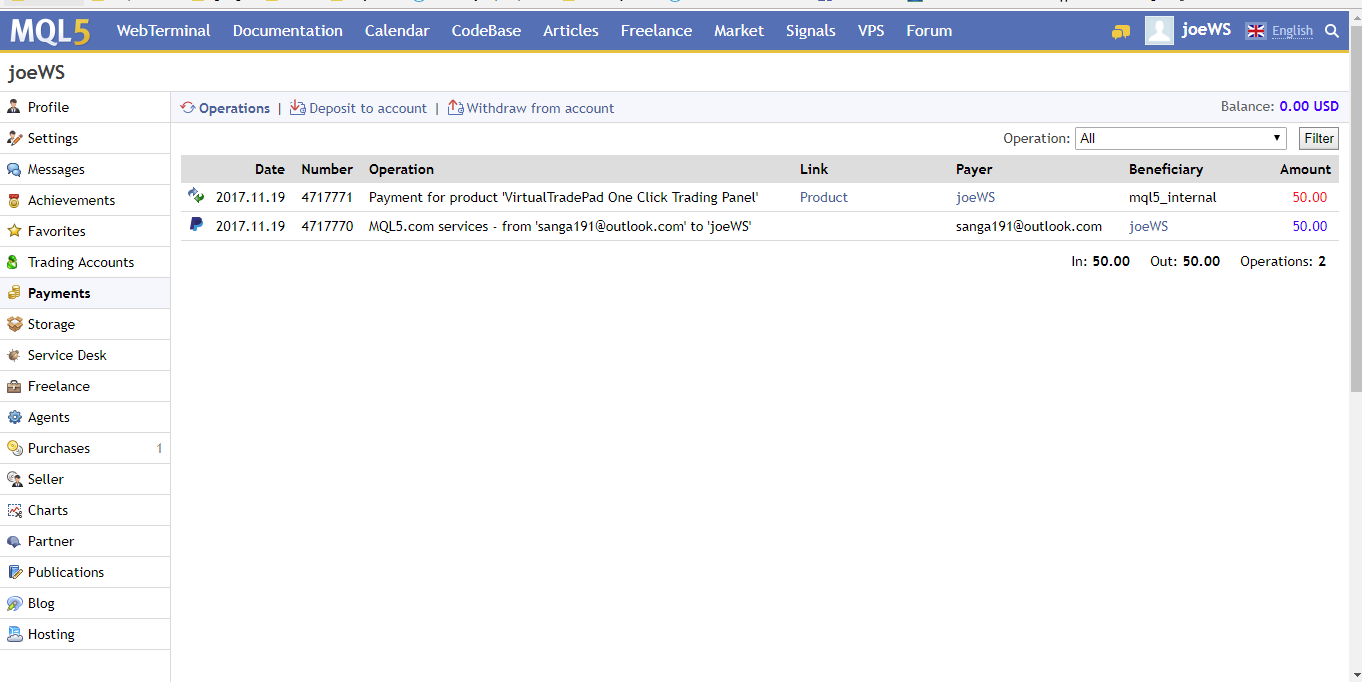
Task: Click the Filter button
Action: 1319,139
